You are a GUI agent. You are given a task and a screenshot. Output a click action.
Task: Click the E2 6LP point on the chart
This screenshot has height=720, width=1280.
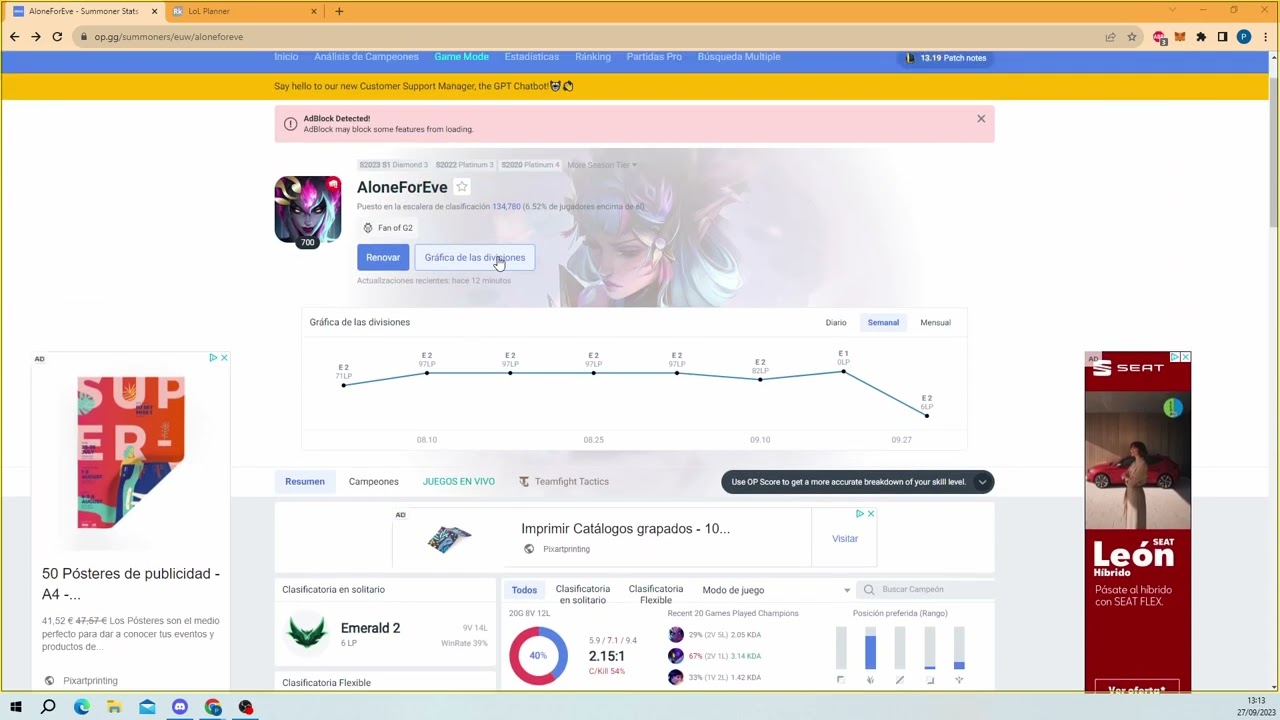(927, 415)
